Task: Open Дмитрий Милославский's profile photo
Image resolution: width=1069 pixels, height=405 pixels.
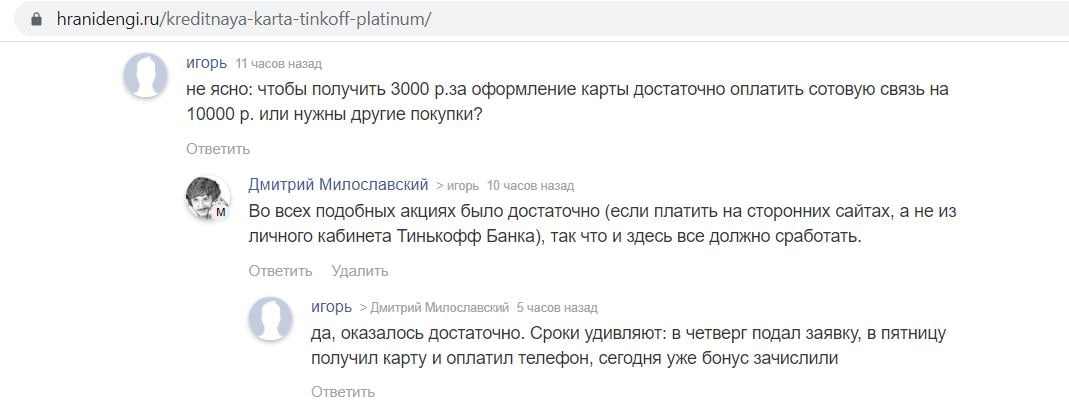Action: pos(208,198)
